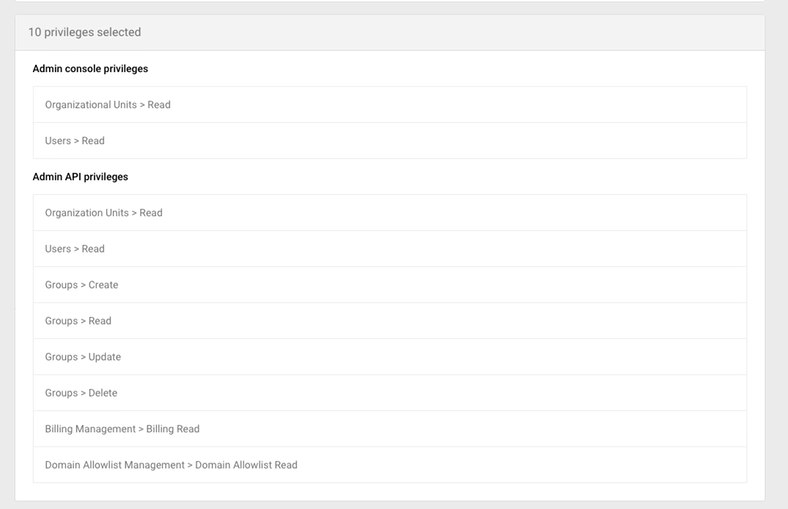The image size is (788, 509).
Task: Select Users > Read under Admin console privileges
Action: tap(75, 141)
